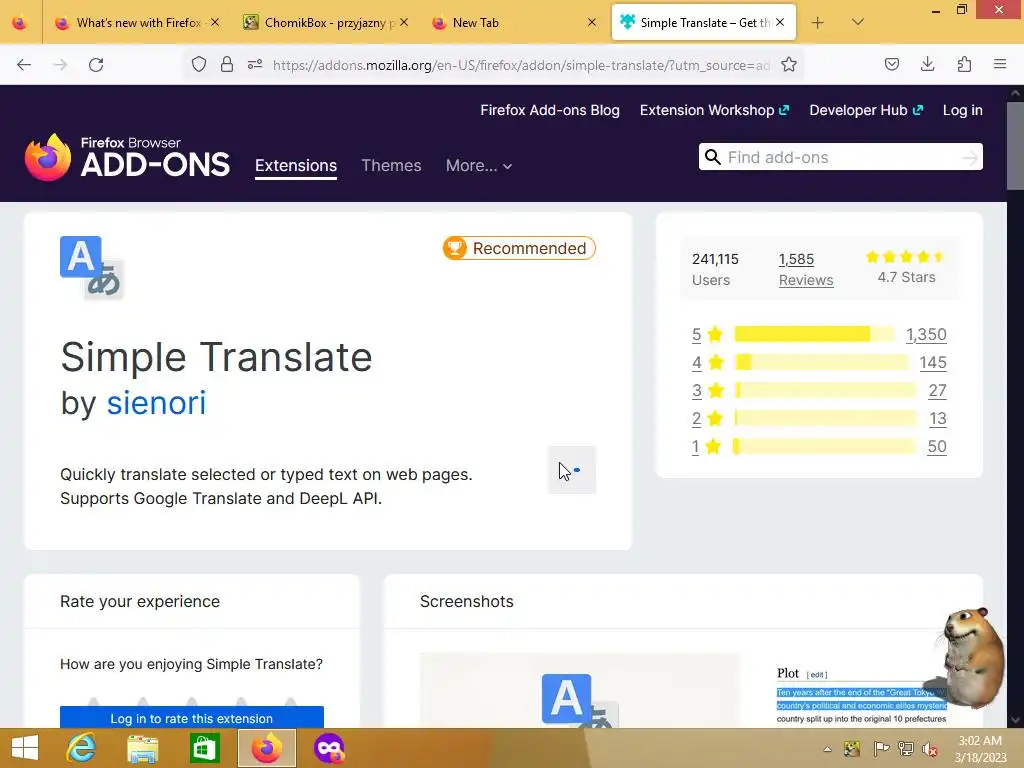
Task: Open the Downloads toolbar icon
Action: [927, 64]
